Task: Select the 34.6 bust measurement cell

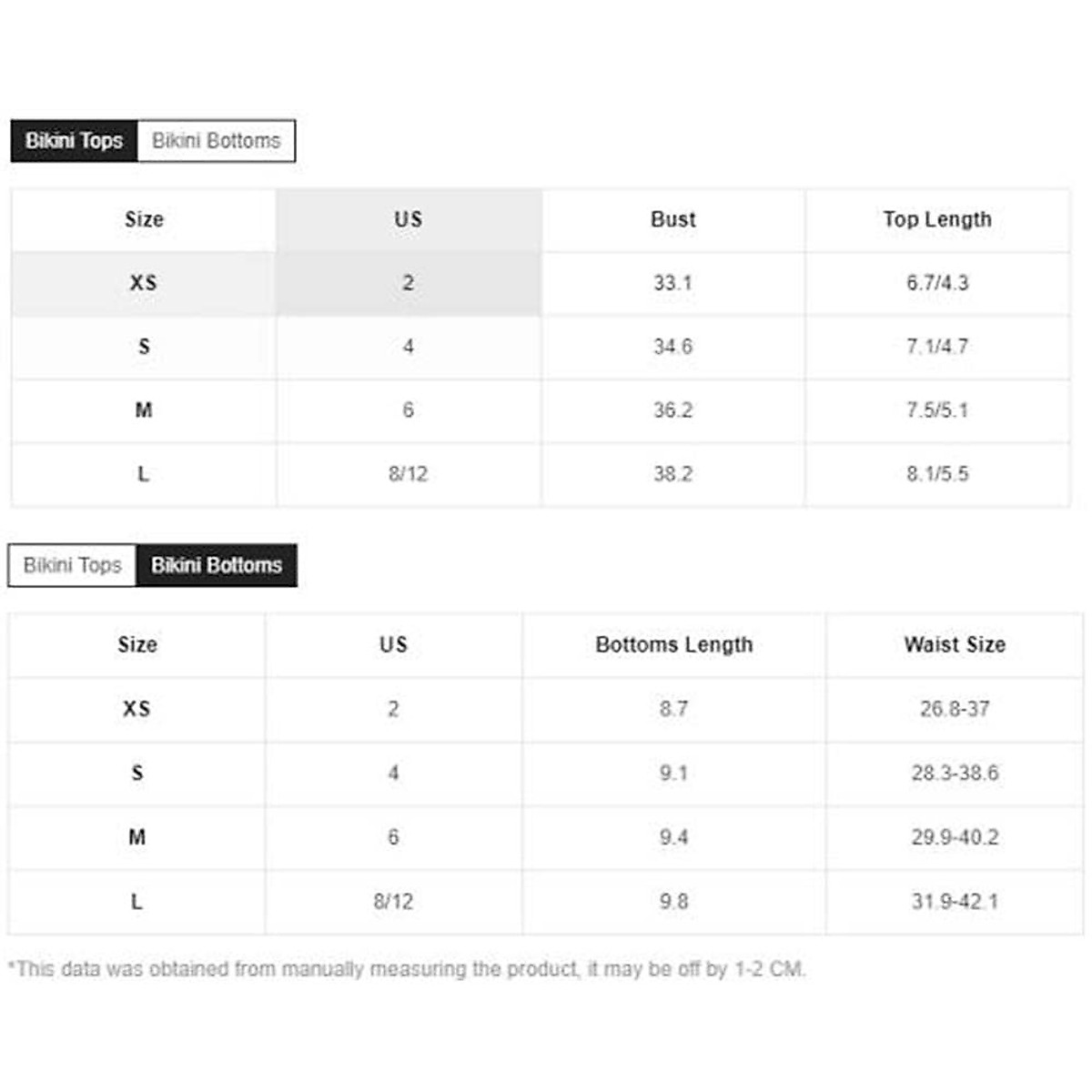Action: point(673,347)
